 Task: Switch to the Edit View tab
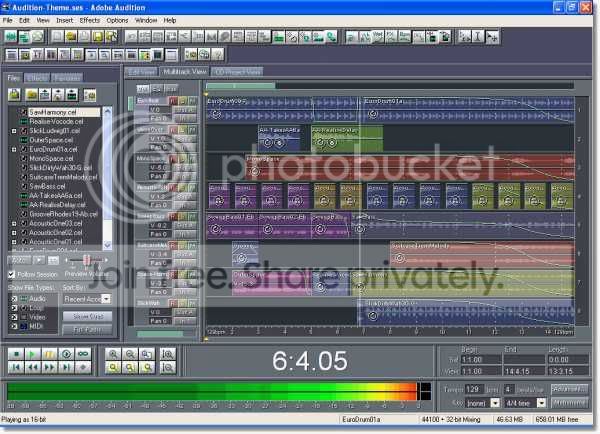click(x=141, y=72)
